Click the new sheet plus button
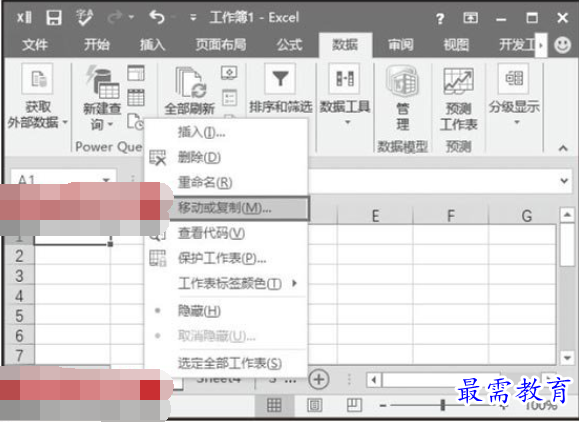Viewport: 579px width, 422px height. (319, 380)
